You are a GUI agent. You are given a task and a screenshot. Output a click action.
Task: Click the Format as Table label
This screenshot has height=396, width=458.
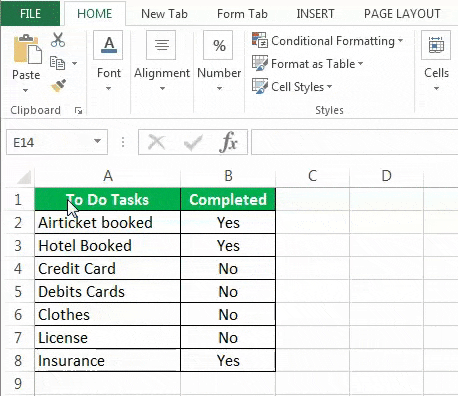[x=313, y=64]
